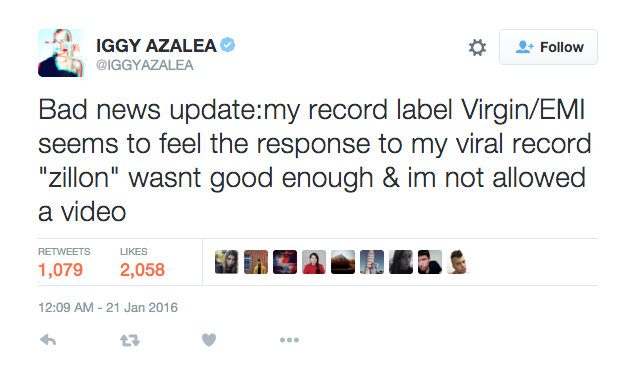Open the gear settings dropdown
This screenshot has width=634, height=378.
point(477,47)
